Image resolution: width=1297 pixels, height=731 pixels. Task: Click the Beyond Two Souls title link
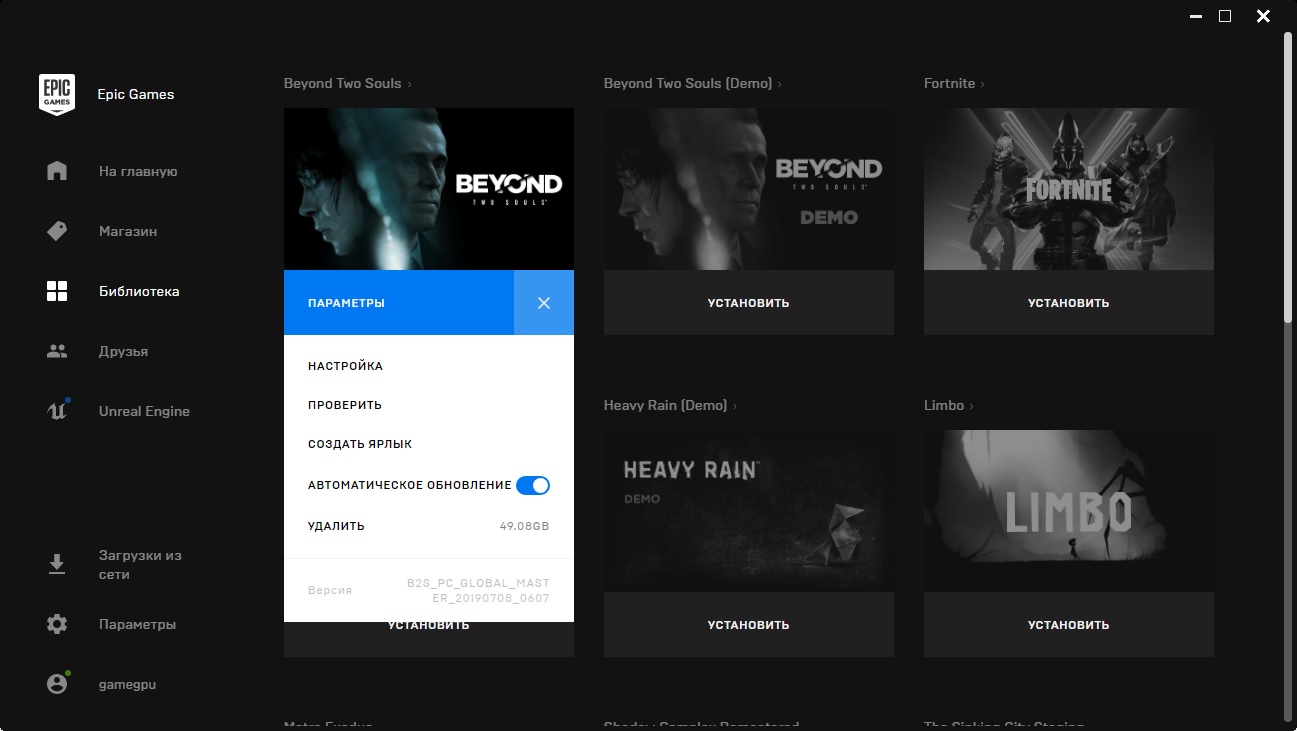[342, 84]
